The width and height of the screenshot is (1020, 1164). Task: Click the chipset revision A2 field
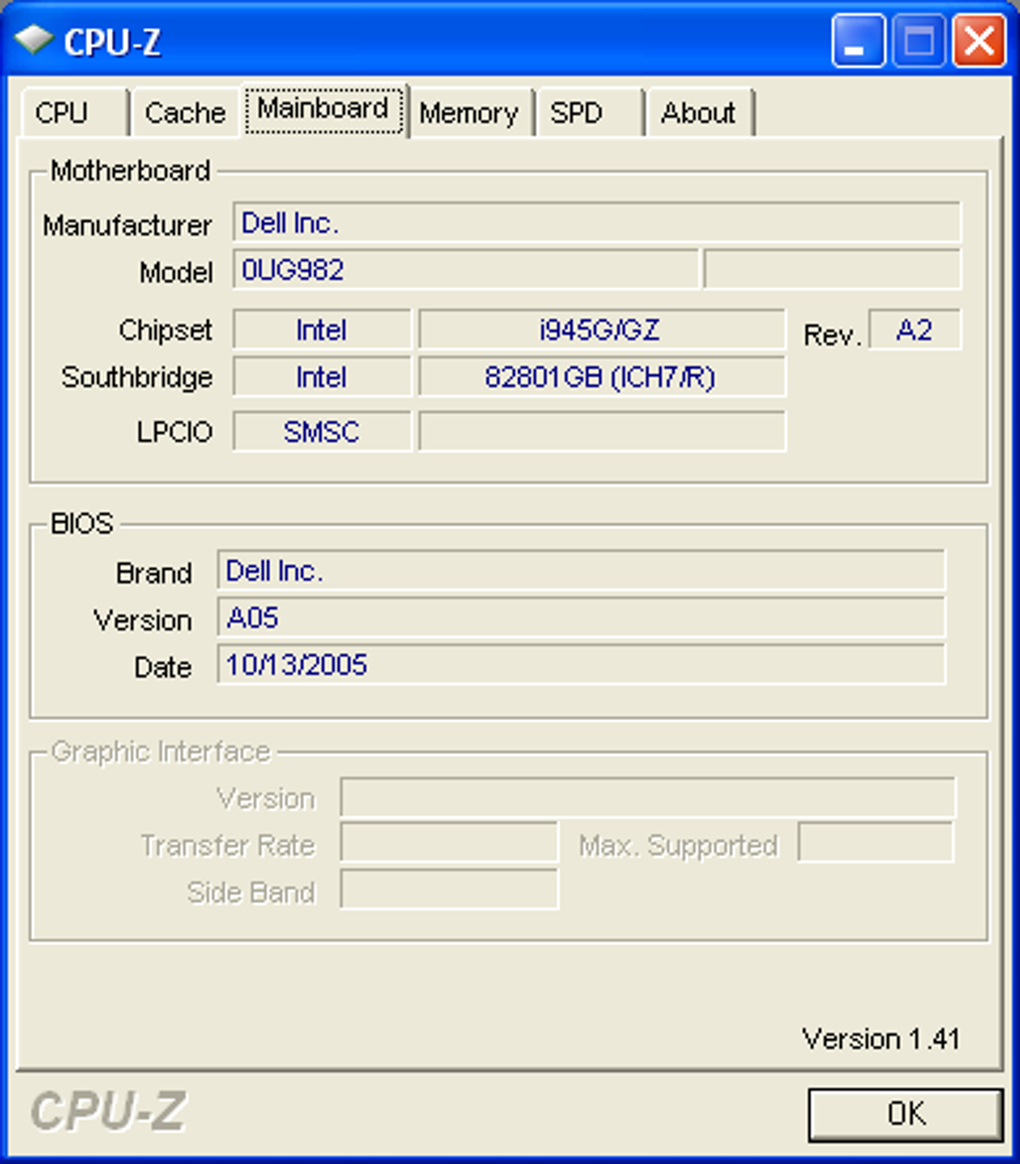(915, 330)
